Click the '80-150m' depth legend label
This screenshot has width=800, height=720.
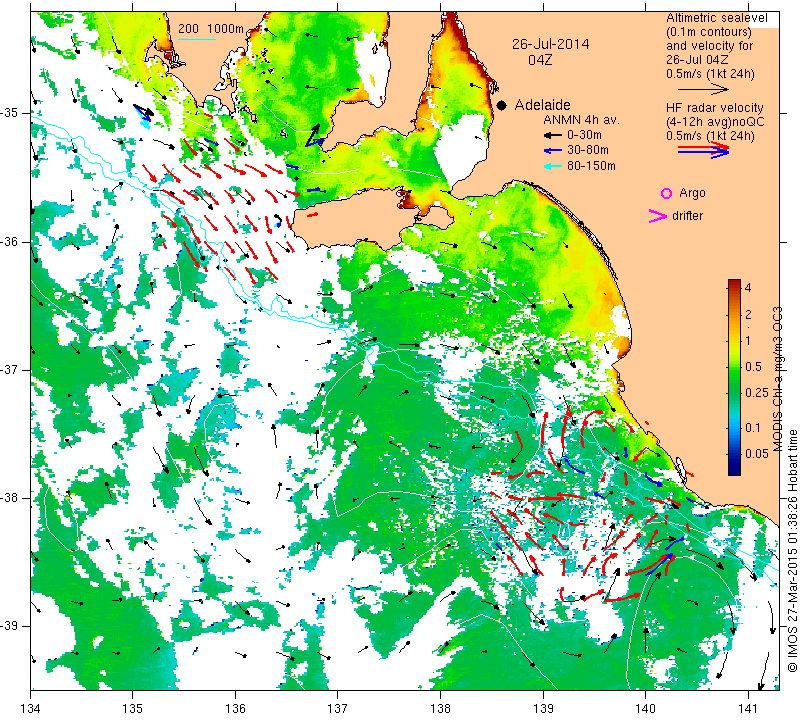591,166
